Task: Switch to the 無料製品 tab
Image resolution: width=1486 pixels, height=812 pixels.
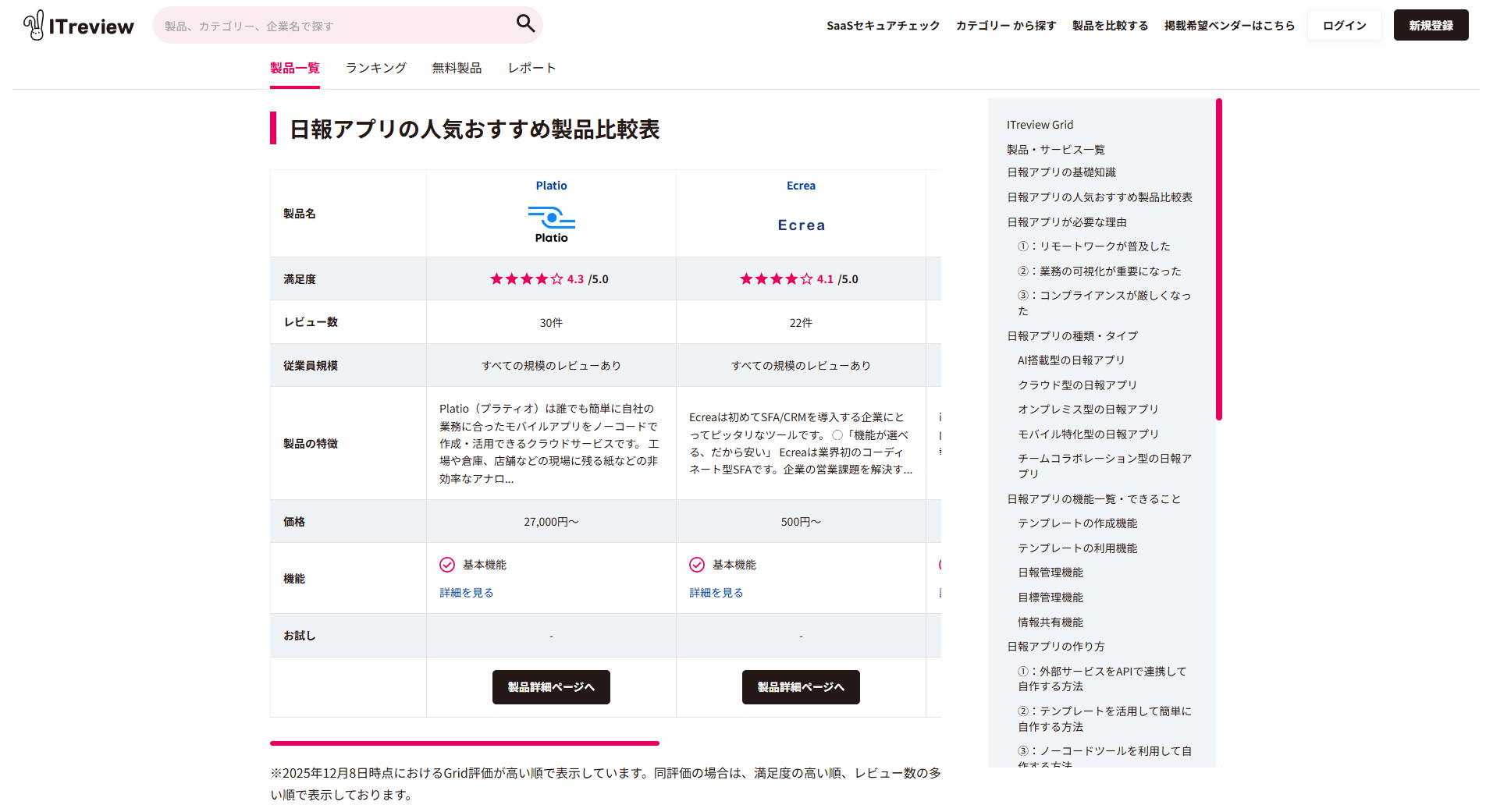Action: tap(457, 69)
